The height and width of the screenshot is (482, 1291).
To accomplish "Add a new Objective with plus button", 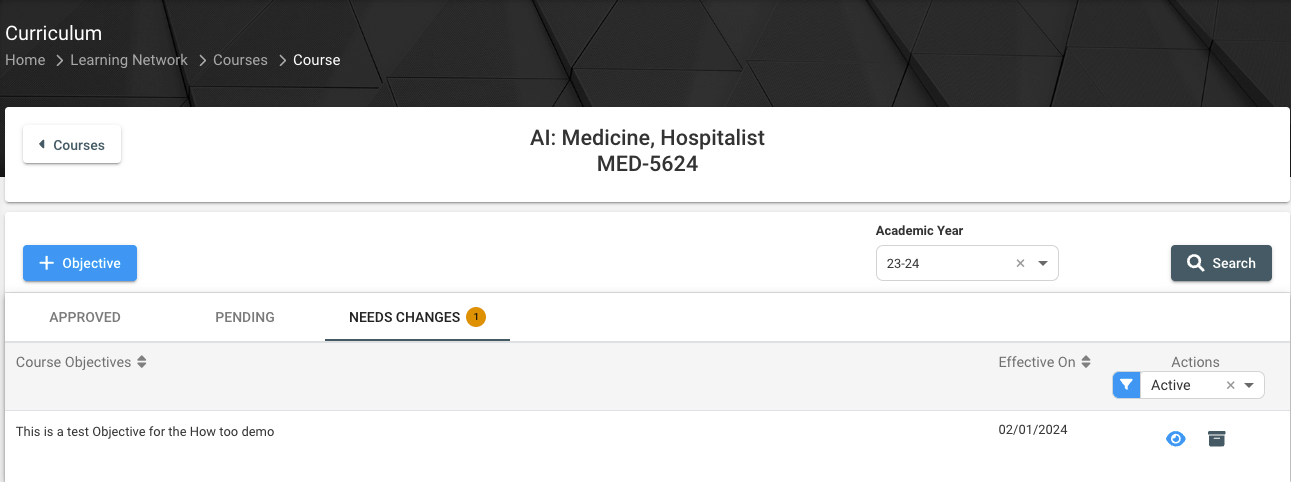I will [80, 263].
